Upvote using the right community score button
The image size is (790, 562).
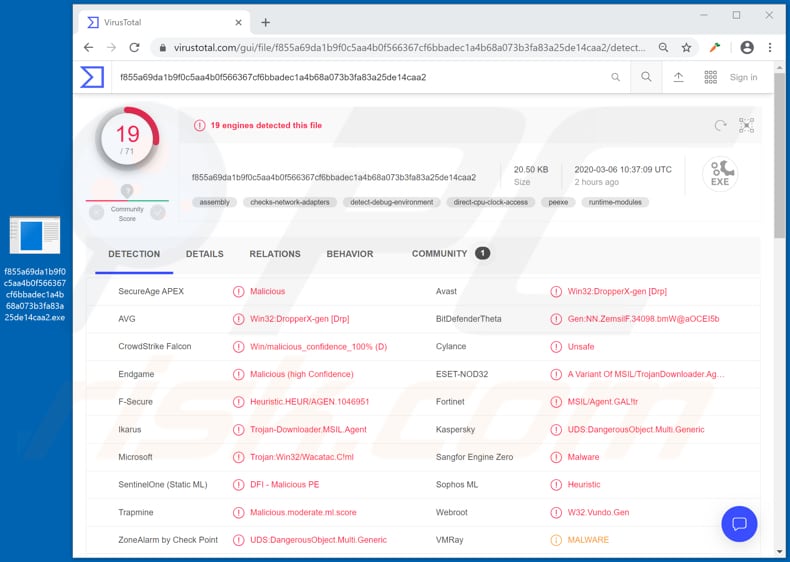tap(158, 212)
